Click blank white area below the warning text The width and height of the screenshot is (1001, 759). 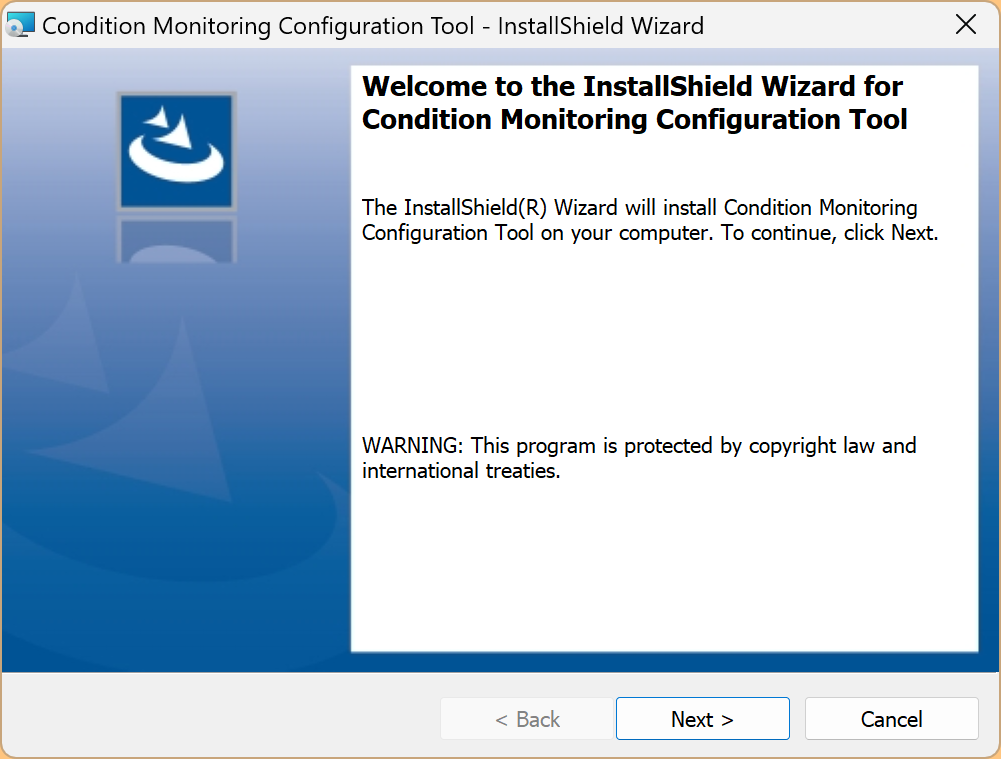660,570
